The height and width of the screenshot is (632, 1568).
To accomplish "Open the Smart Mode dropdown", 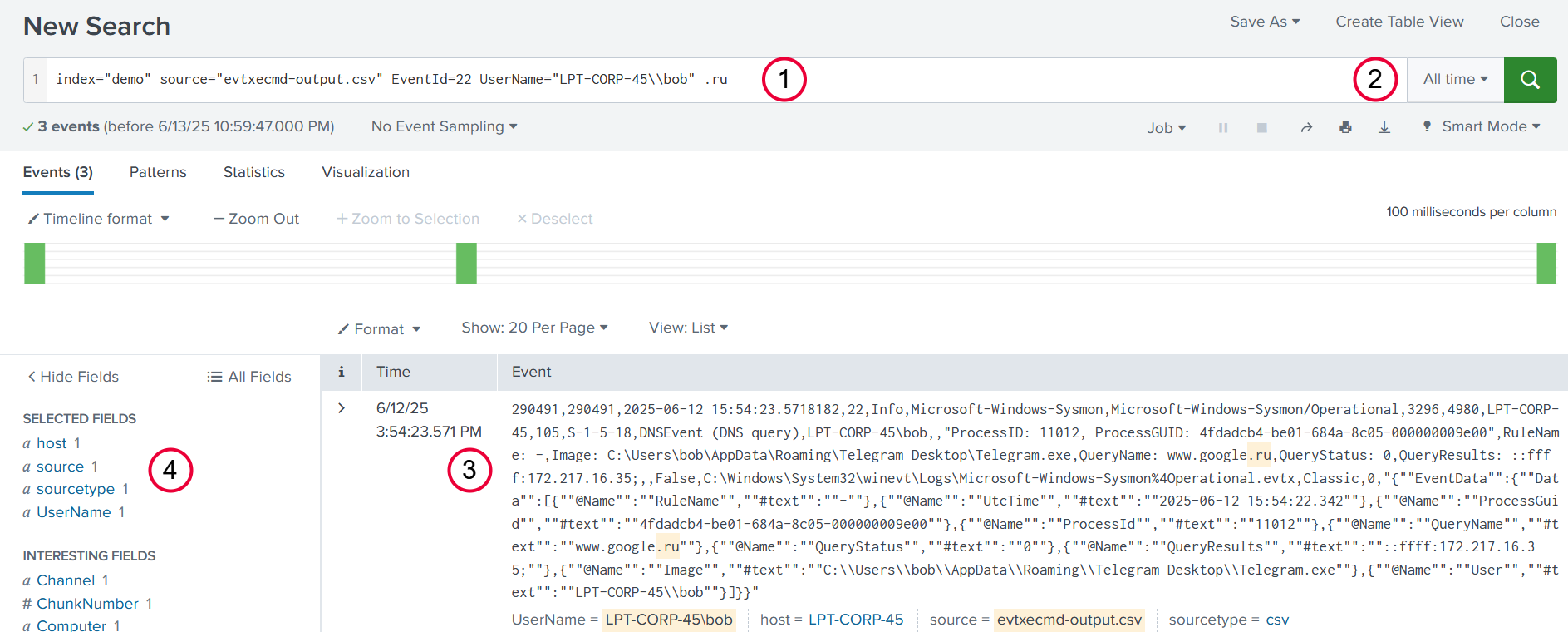I will tap(1482, 126).
